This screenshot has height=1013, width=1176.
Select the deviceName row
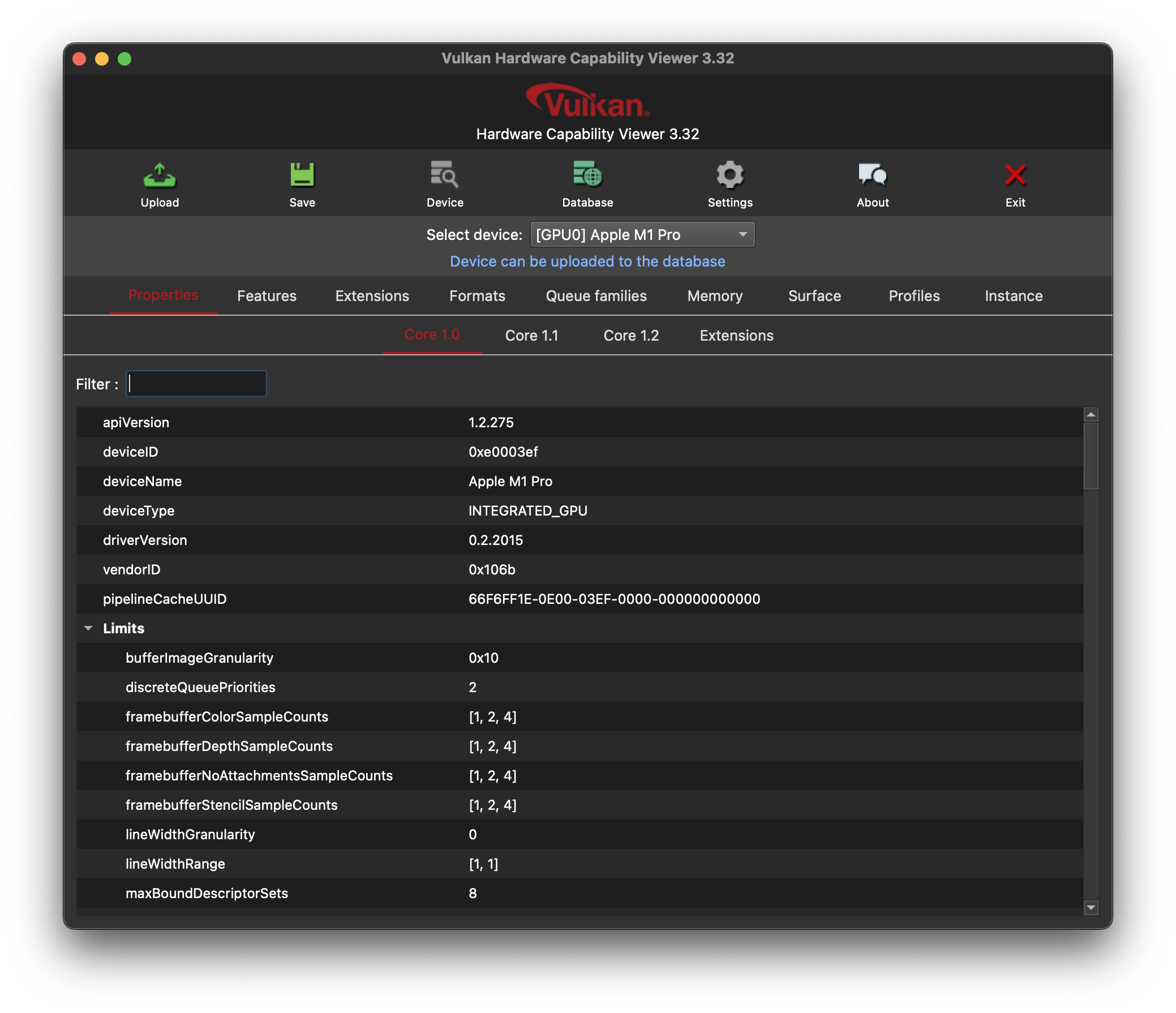[580, 481]
